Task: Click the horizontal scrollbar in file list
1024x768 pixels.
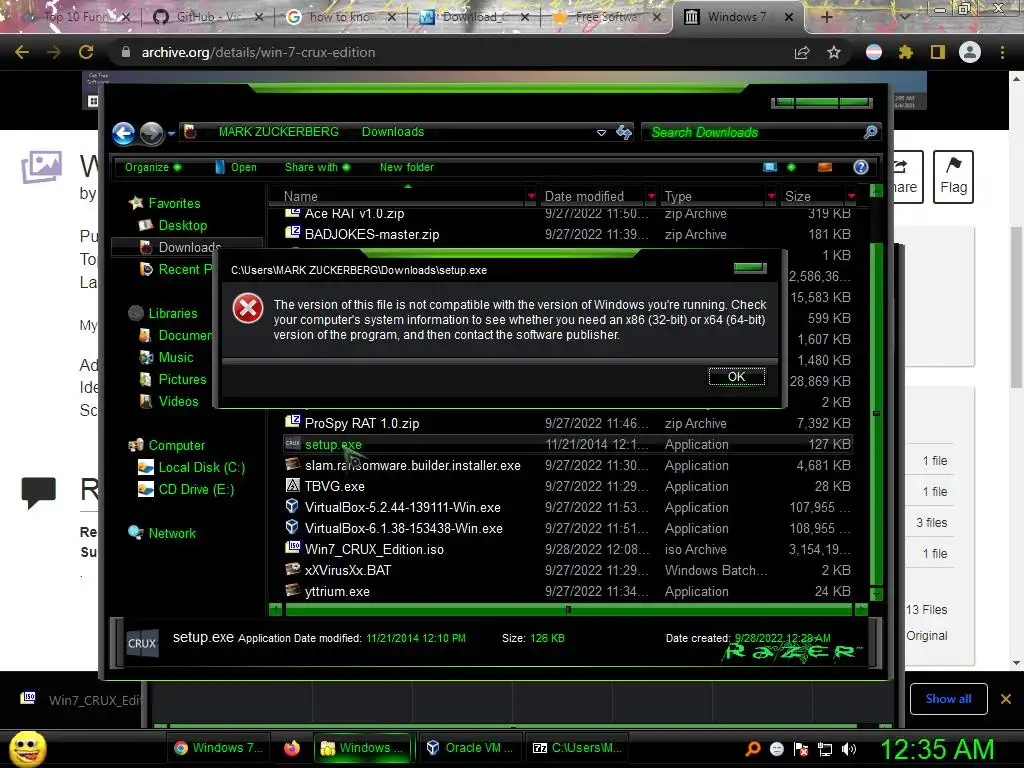Action: coord(568,610)
